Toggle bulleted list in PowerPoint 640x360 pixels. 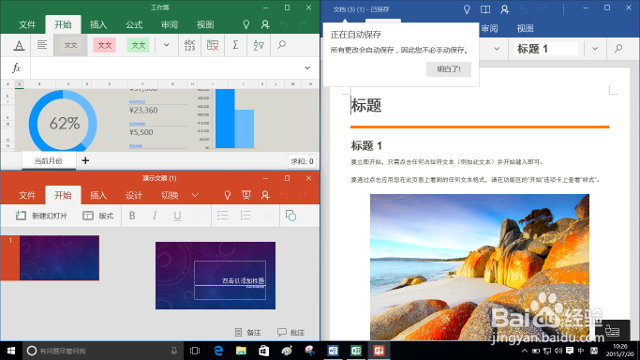223,216
